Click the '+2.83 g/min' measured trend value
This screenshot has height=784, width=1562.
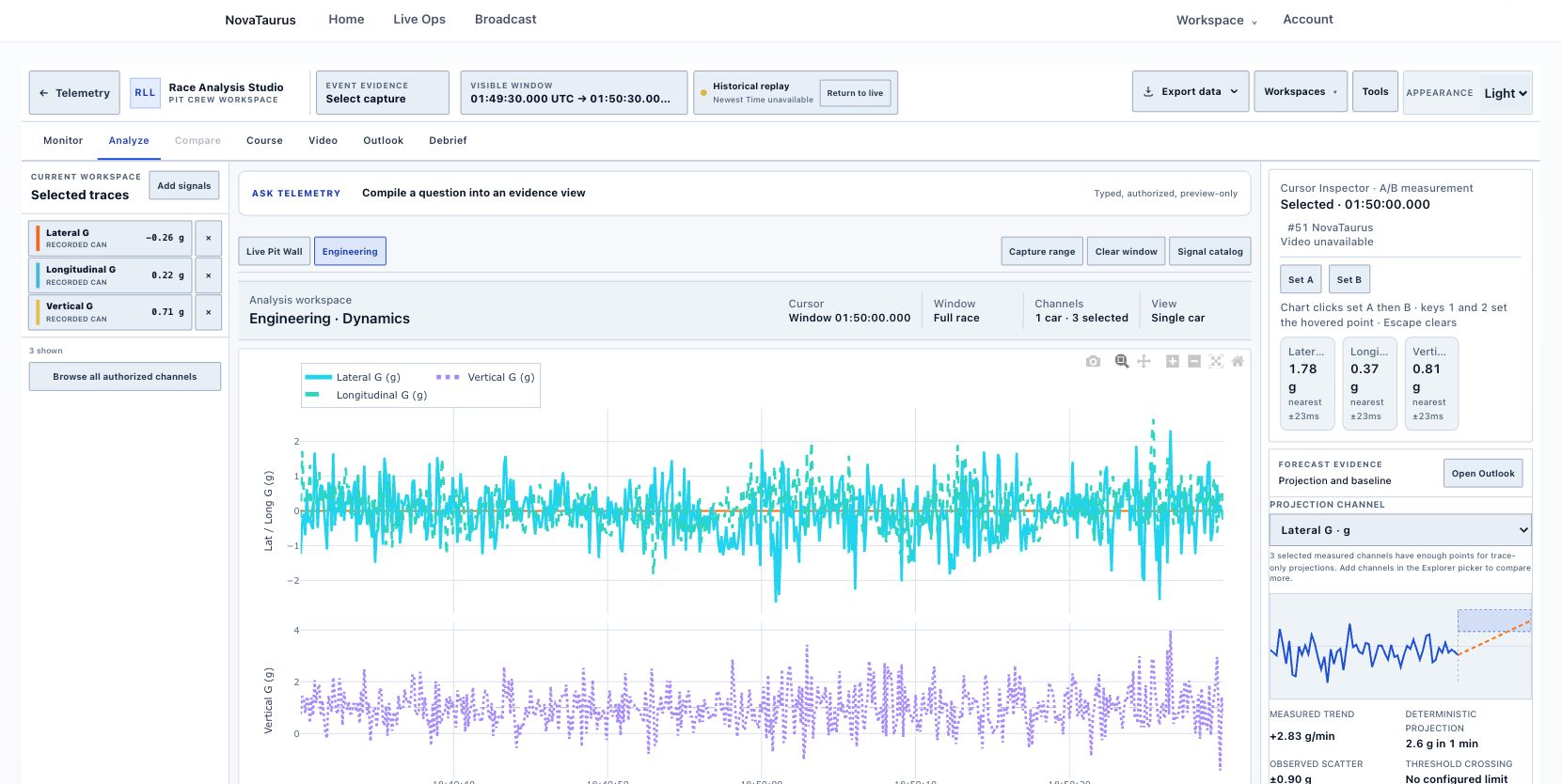(1302, 736)
